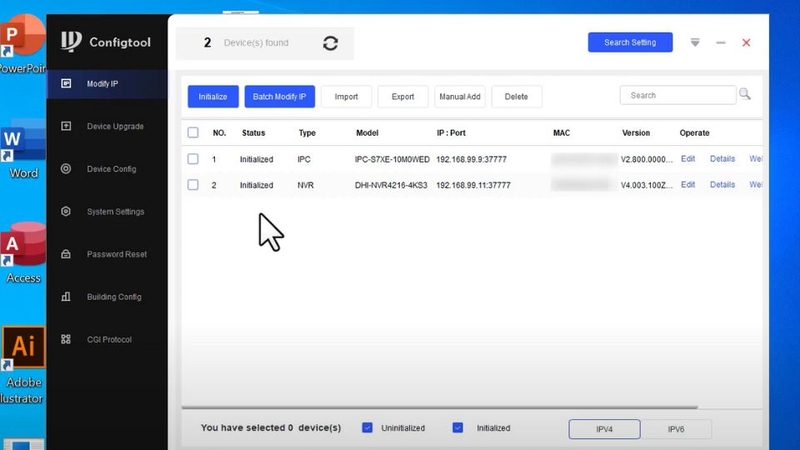This screenshot has height=450, width=800.
Task: Select the checkbox for device 1 IPC
Action: (193, 159)
